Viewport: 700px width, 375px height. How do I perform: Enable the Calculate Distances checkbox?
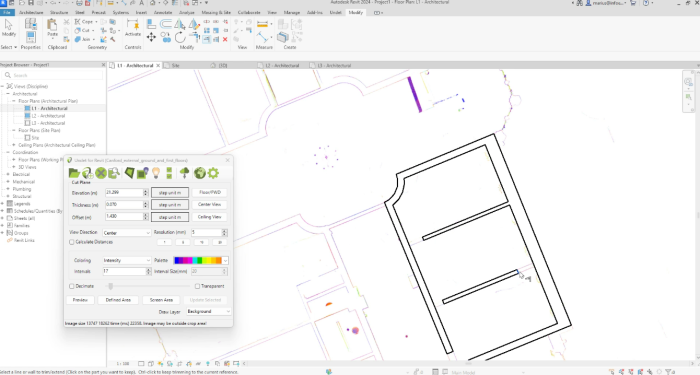pos(71,242)
